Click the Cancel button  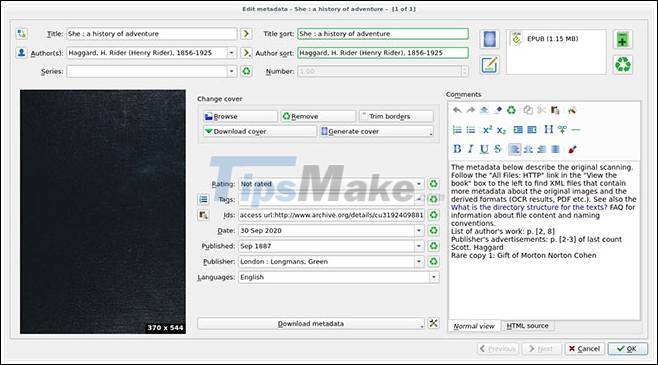coord(585,349)
